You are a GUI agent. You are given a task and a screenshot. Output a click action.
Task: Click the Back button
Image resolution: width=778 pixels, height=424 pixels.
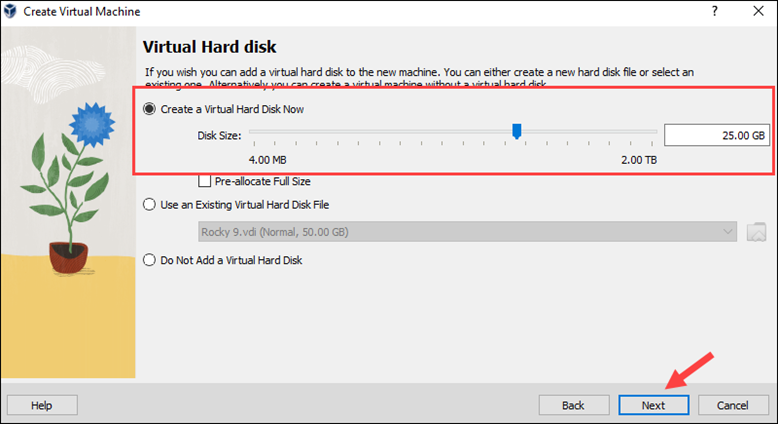click(x=574, y=405)
